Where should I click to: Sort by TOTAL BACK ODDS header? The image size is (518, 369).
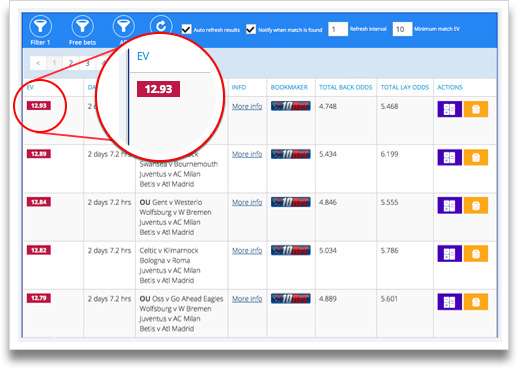click(x=345, y=87)
